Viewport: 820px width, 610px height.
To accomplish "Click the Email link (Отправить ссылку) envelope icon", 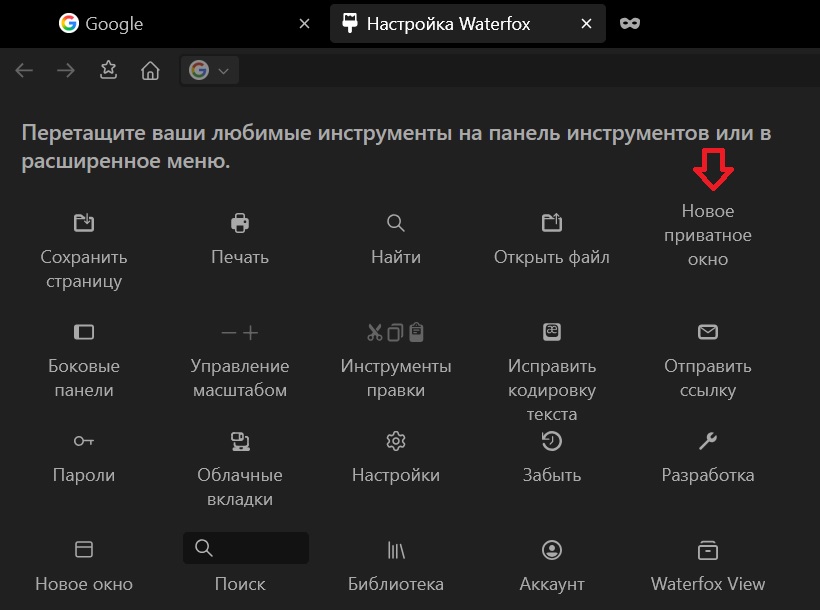I will point(708,332).
